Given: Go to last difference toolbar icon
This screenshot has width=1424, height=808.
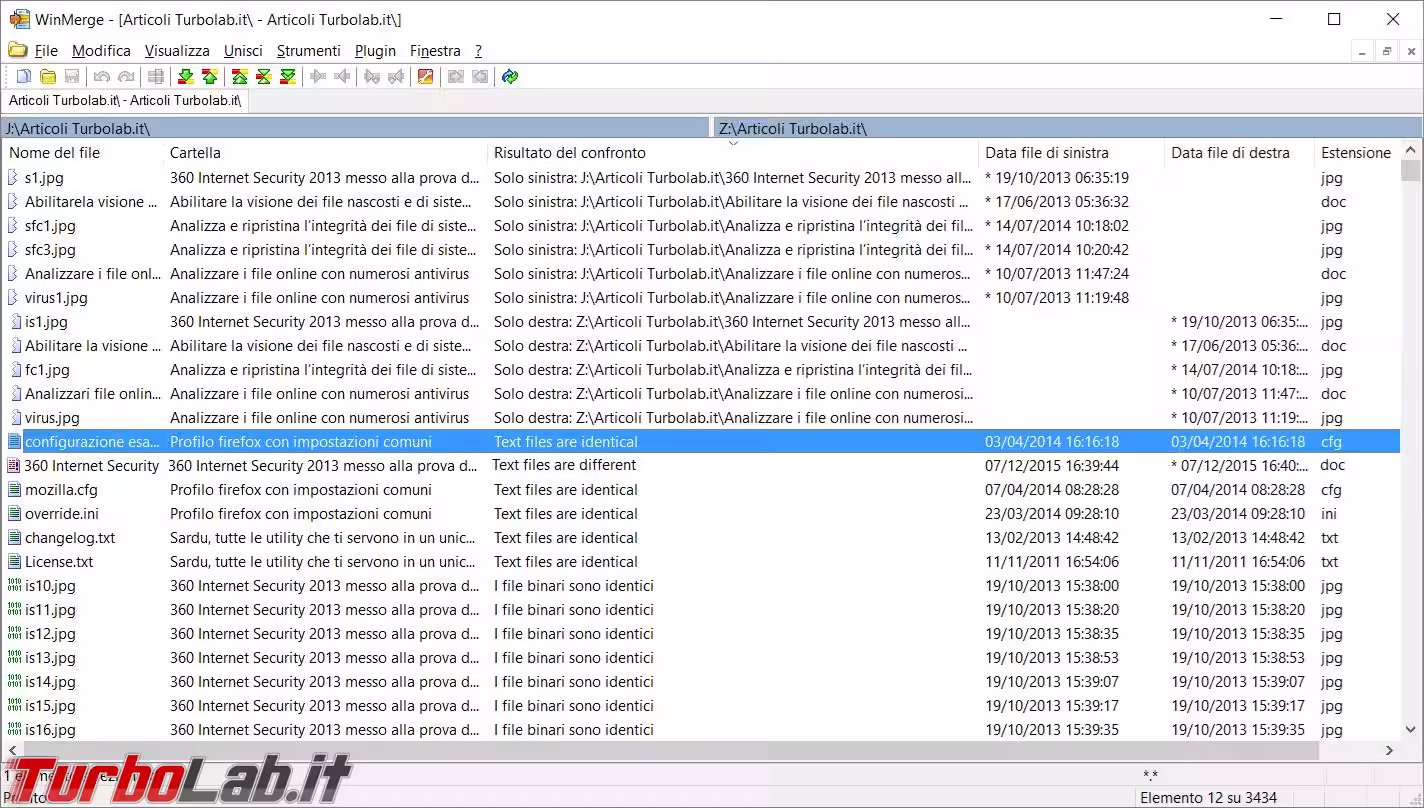Looking at the screenshot, I should [288, 77].
